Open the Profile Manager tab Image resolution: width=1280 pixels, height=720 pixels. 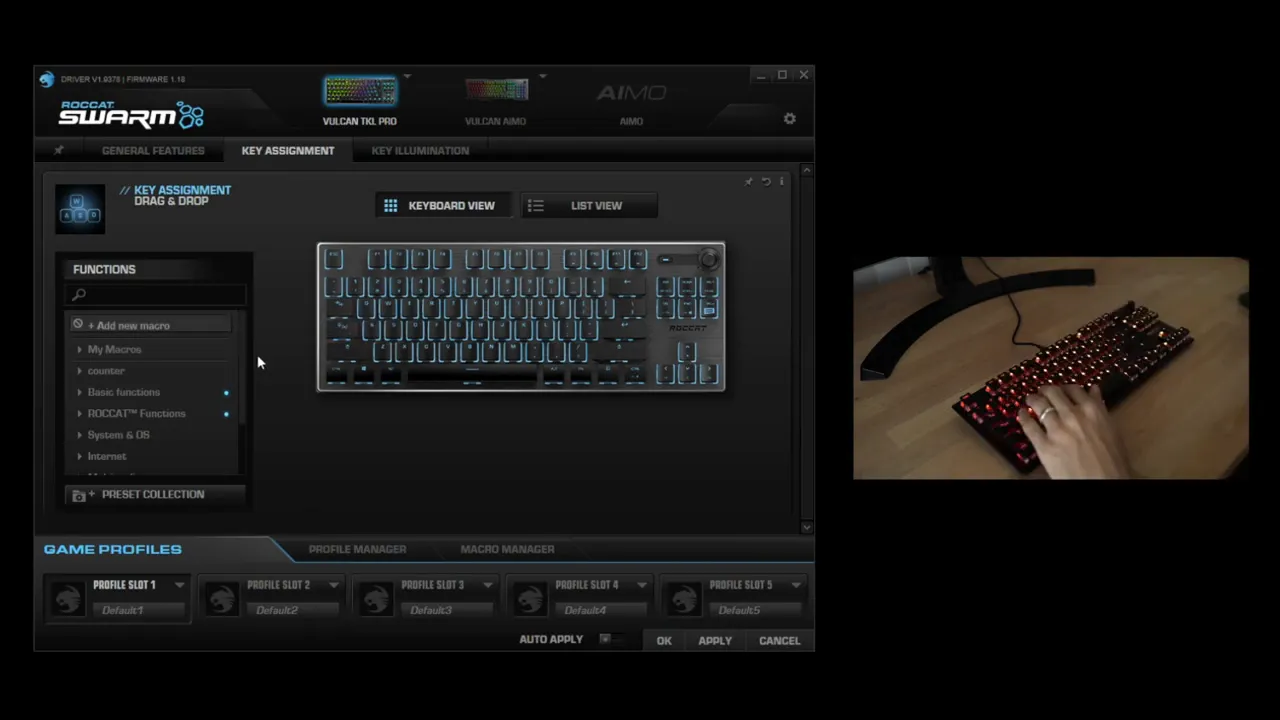point(357,549)
